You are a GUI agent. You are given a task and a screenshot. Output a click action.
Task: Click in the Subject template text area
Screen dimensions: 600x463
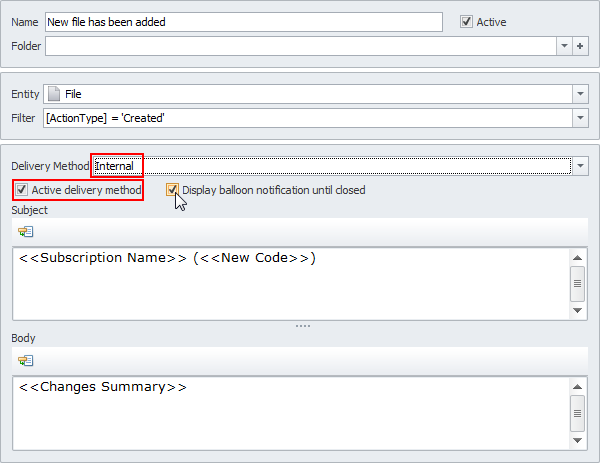pos(290,285)
